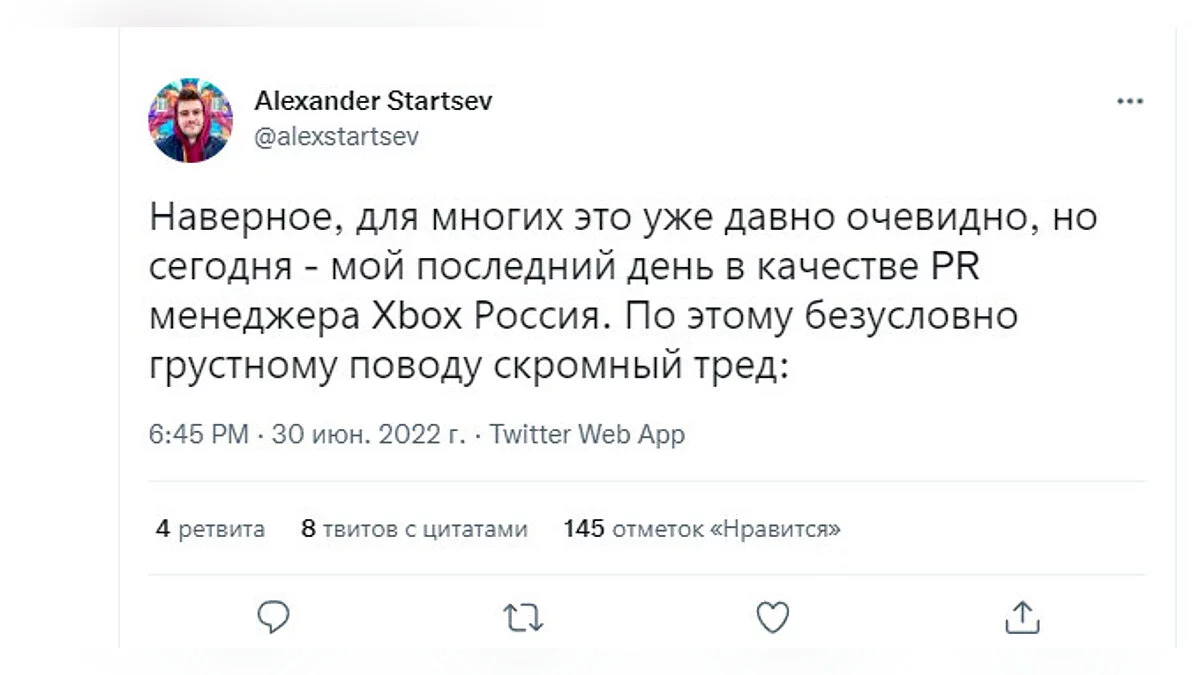Screen dimensions: 1200x675
Task: Click the word тред: ending the tweet
Action: coord(742,366)
